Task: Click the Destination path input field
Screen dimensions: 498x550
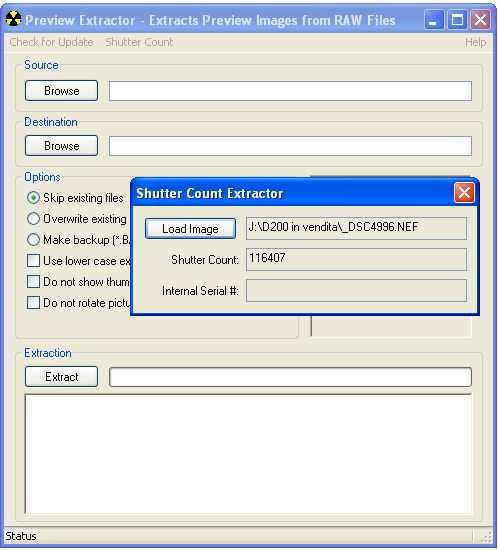Action: [290, 146]
